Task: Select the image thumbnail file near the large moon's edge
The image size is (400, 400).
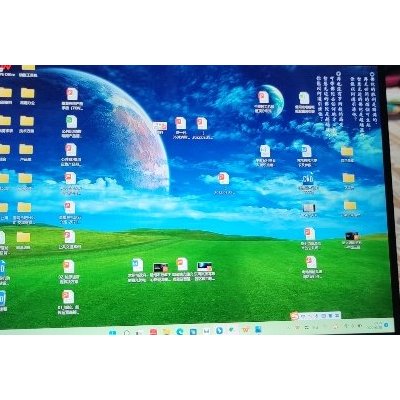Action: [160, 126]
